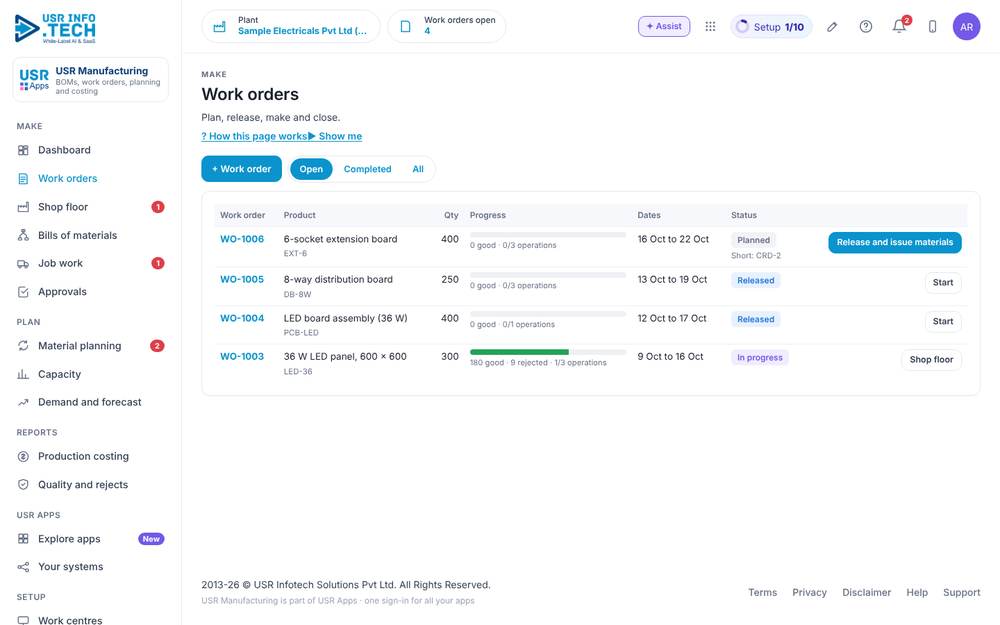Click the Production costing coin icon
The width and height of the screenshot is (1000, 625).
tap(23, 457)
